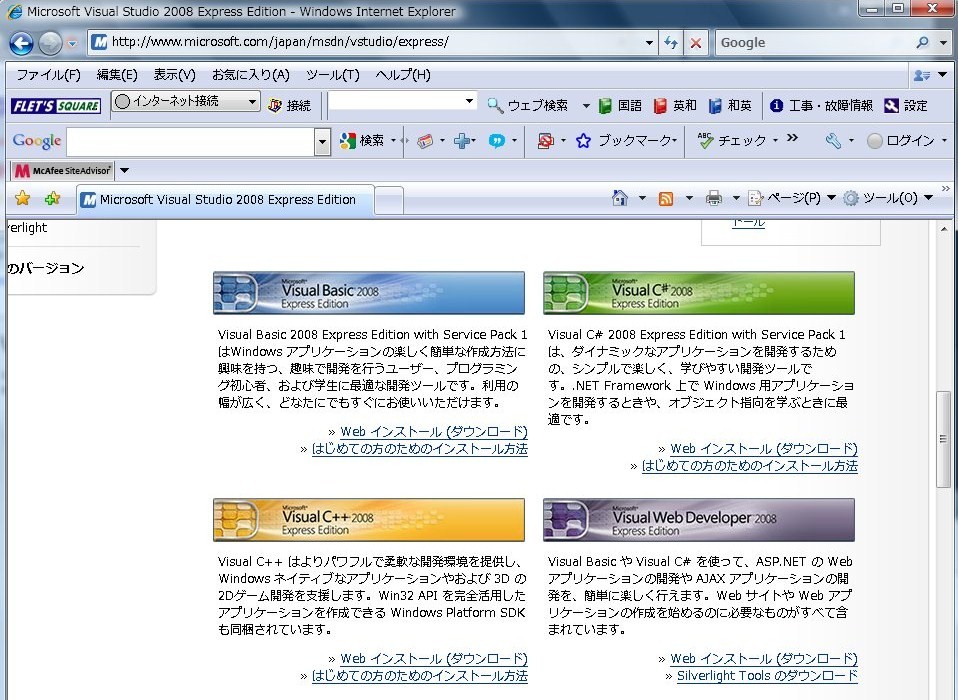Click the search magnifier in Google search box
The width and height of the screenshot is (958, 700).
pos(923,42)
